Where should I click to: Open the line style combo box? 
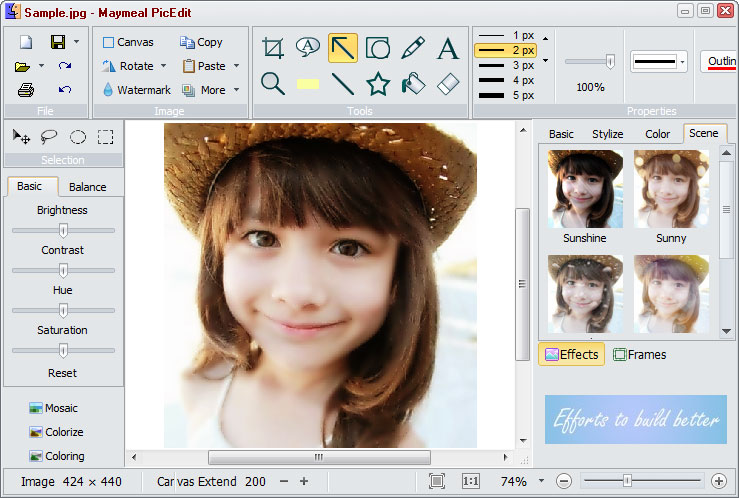tap(659, 62)
